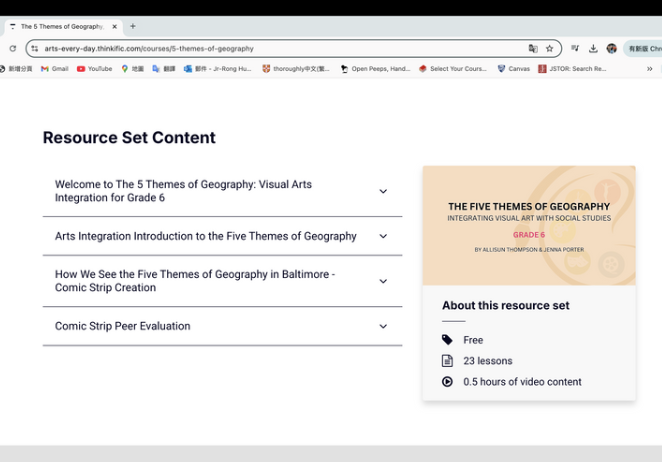The image size is (662, 462).
Task: Show more bookmarks with the overflow chevron
Action: (x=649, y=69)
